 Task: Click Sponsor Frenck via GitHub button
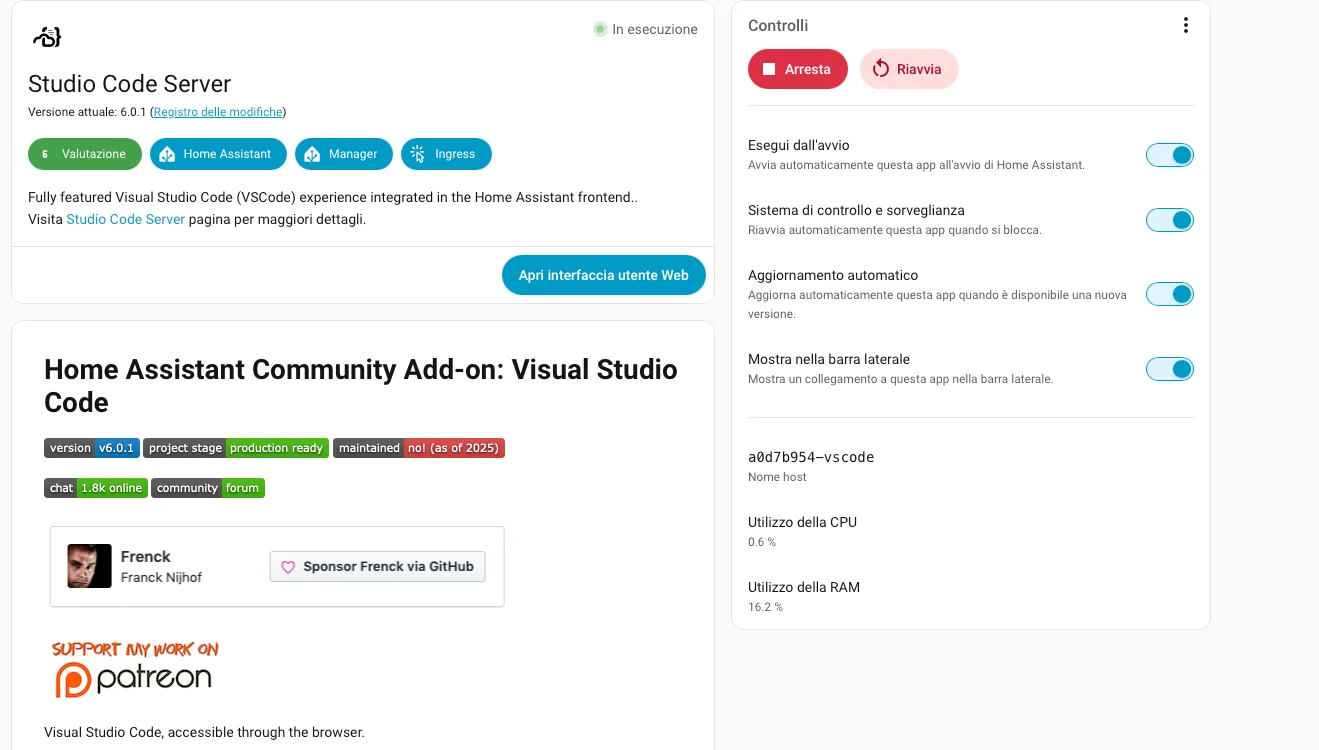coord(378,566)
